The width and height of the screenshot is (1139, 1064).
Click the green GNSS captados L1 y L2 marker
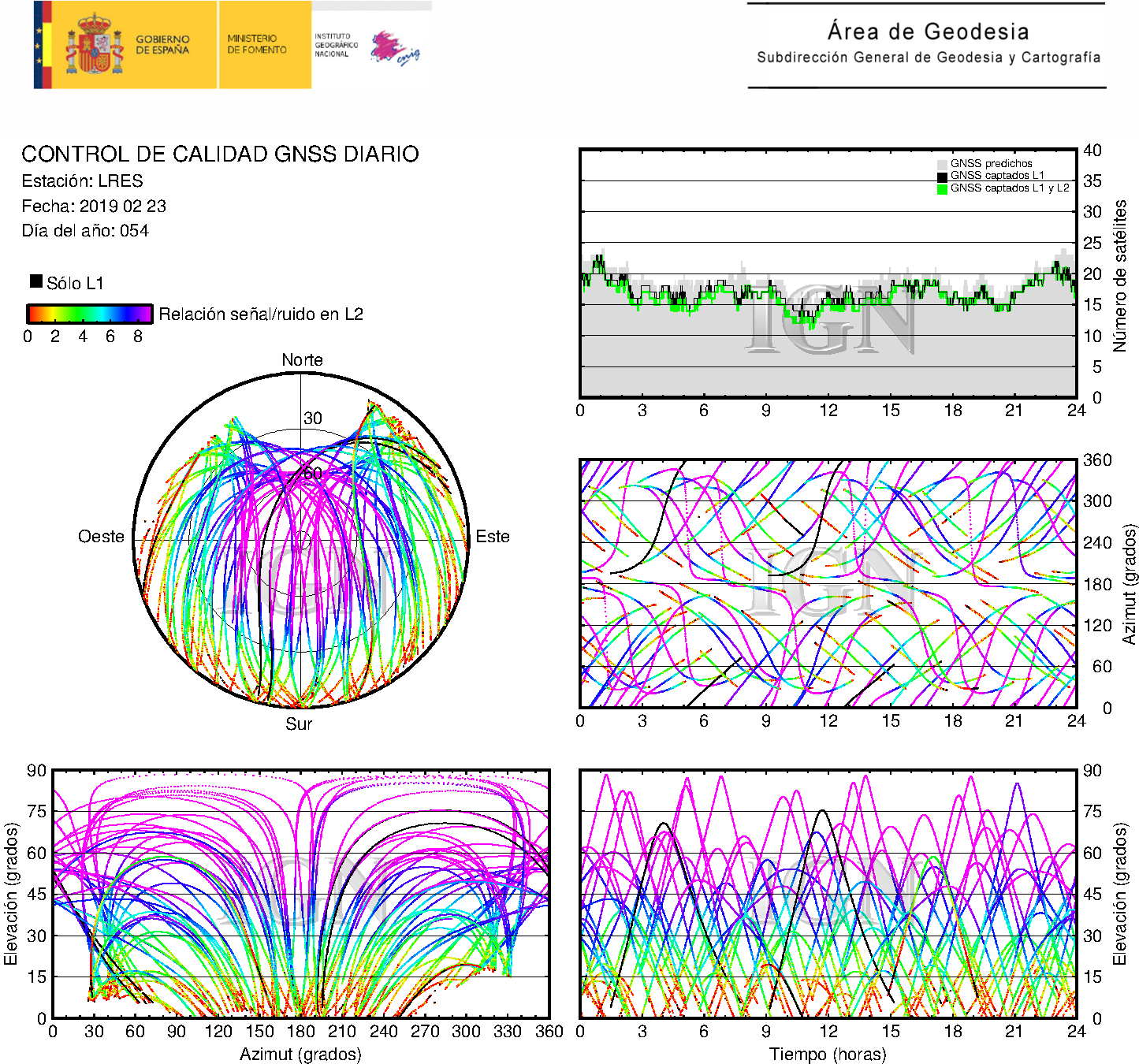coord(942,189)
